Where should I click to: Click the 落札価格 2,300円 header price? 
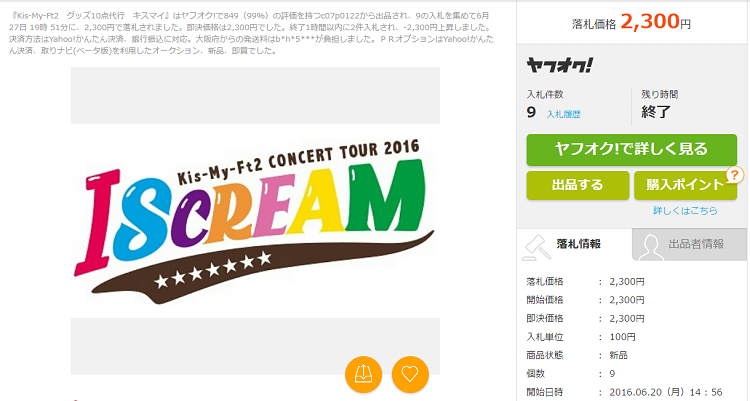(631, 22)
